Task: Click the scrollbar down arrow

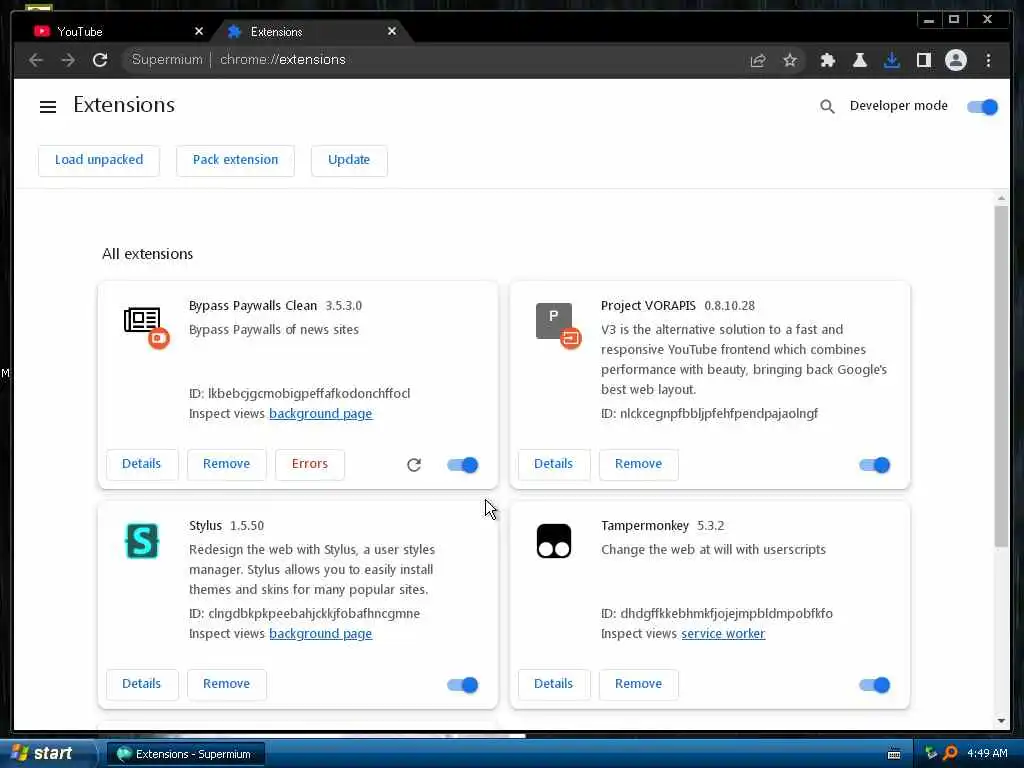Action: (1001, 721)
